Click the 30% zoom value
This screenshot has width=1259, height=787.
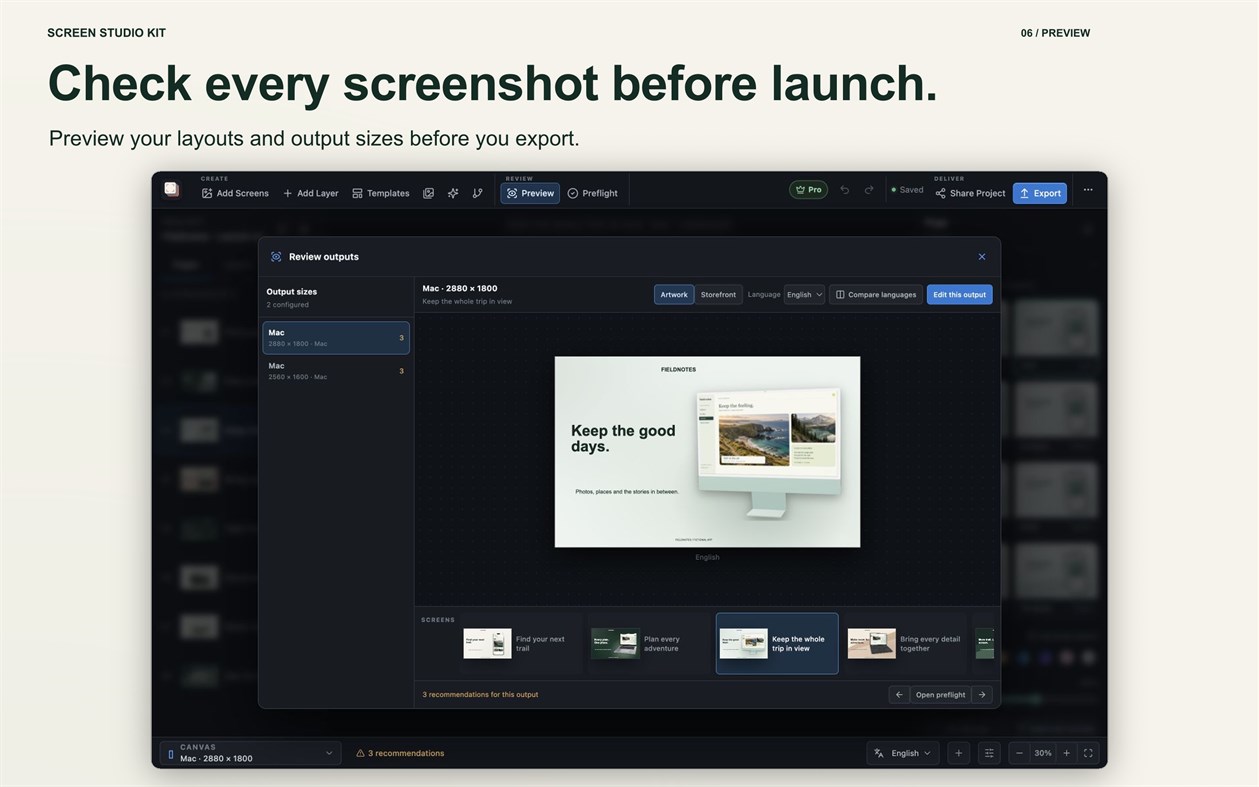click(1043, 753)
